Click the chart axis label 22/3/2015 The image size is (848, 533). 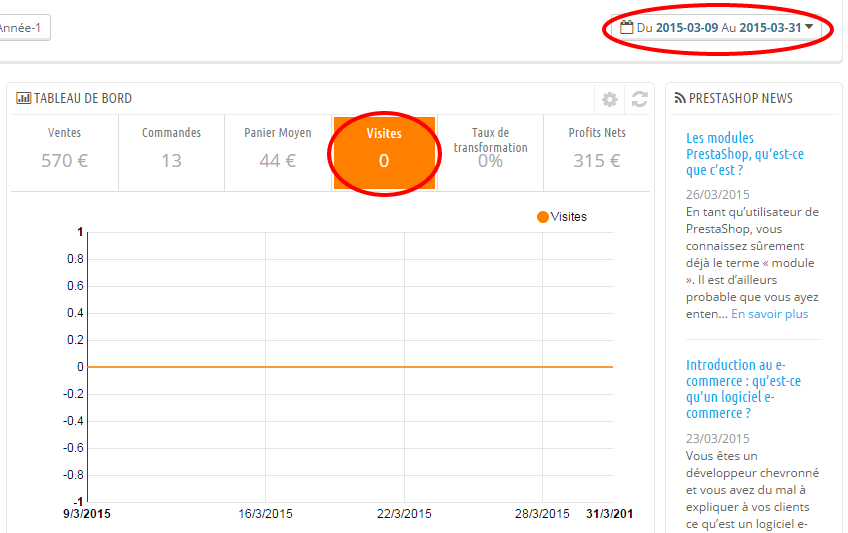(x=404, y=514)
